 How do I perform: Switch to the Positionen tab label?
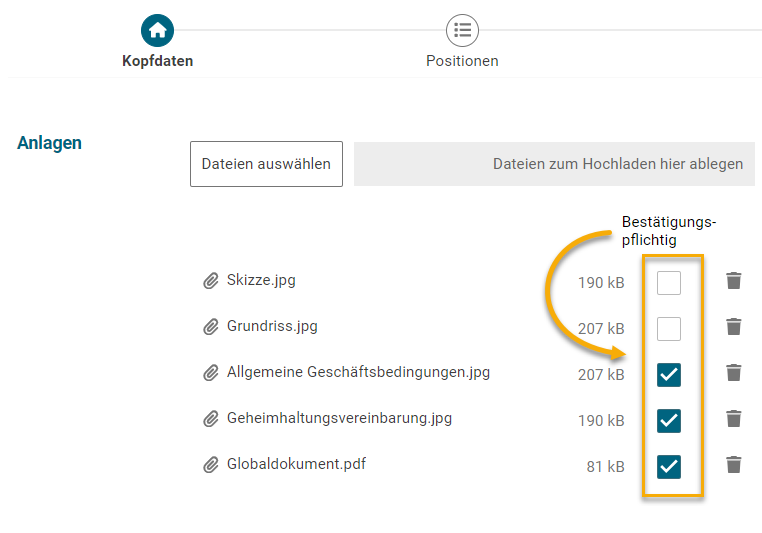pos(462,61)
